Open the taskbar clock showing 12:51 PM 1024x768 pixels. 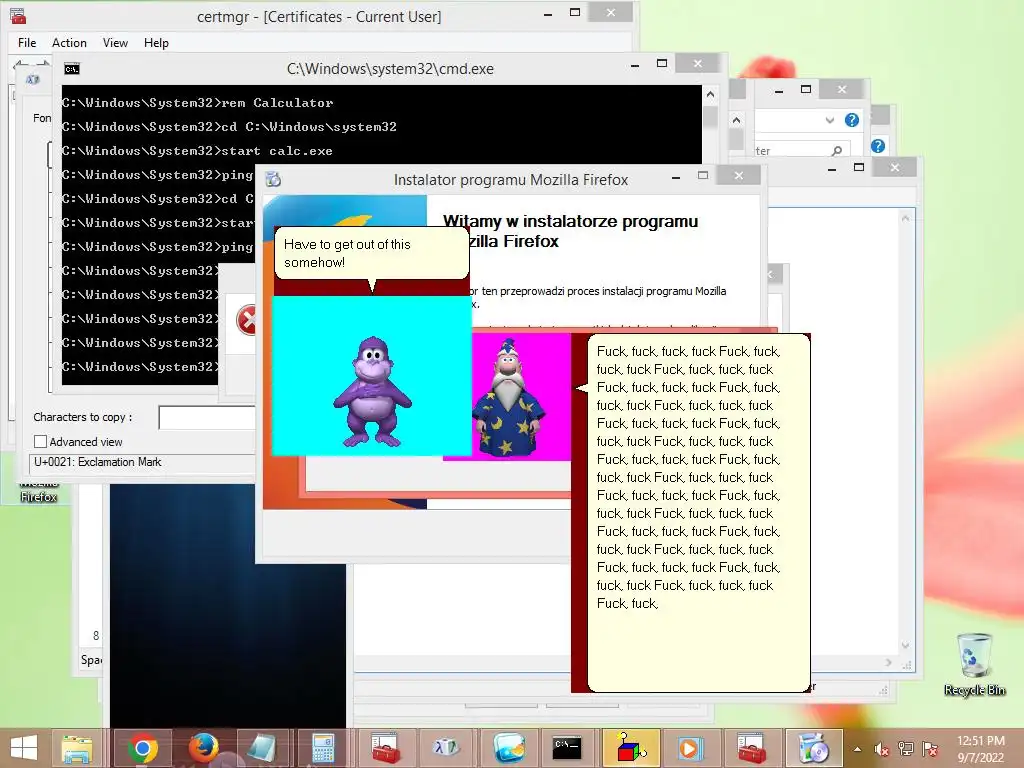pyautogui.click(x=980, y=749)
